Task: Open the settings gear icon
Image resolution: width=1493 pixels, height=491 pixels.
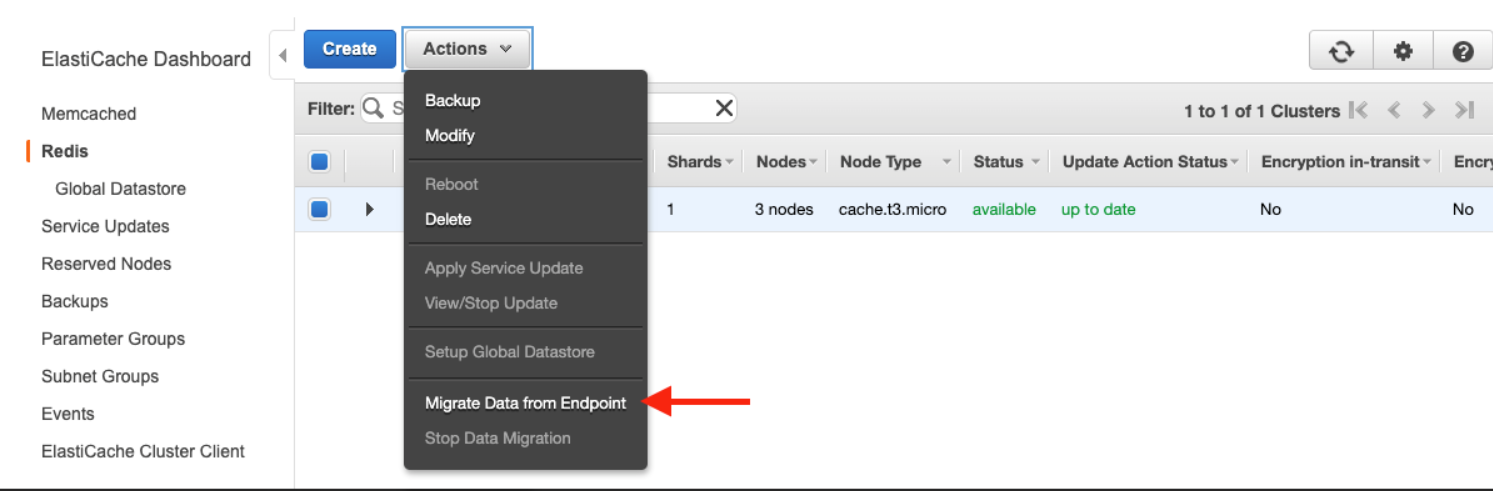Action: pyautogui.click(x=1403, y=50)
